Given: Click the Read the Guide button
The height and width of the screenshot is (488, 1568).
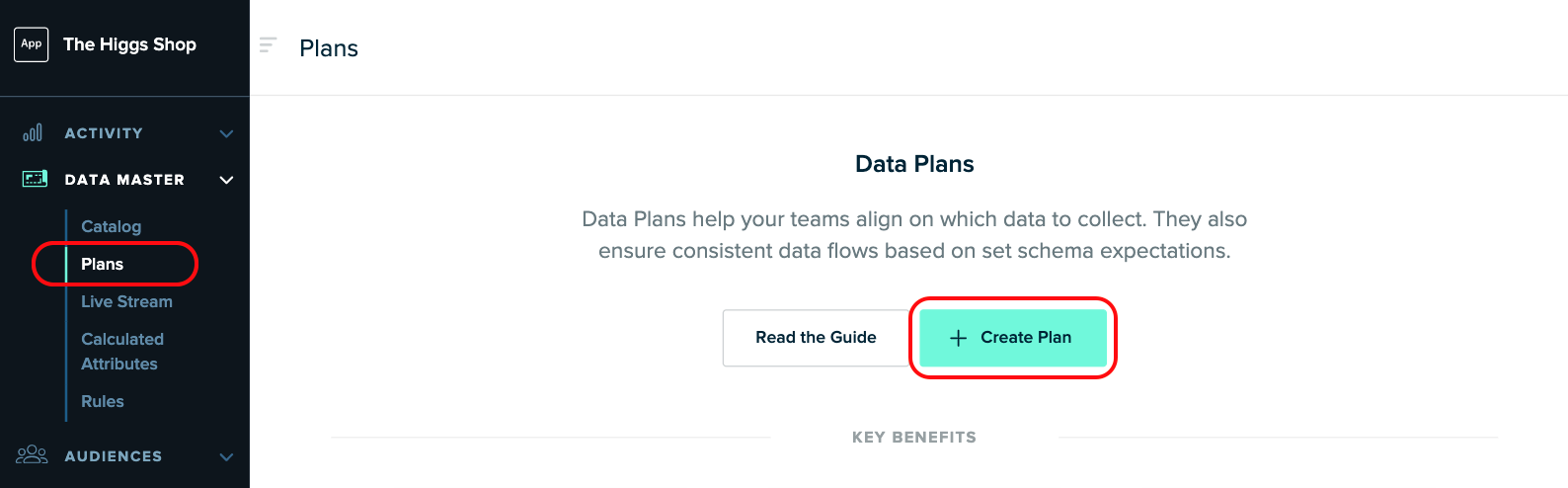Looking at the screenshot, I should tap(816, 338).
